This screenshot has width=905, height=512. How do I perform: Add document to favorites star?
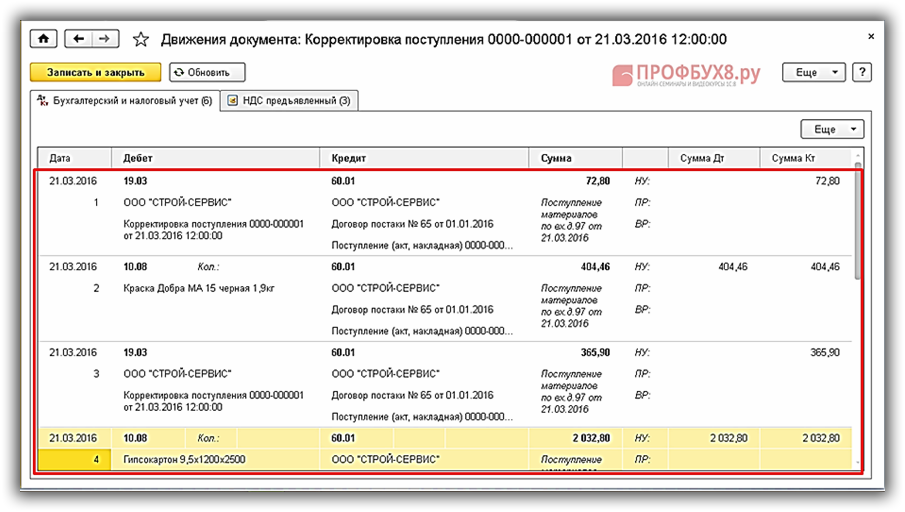pyautogui.click(x=141, y=39)
